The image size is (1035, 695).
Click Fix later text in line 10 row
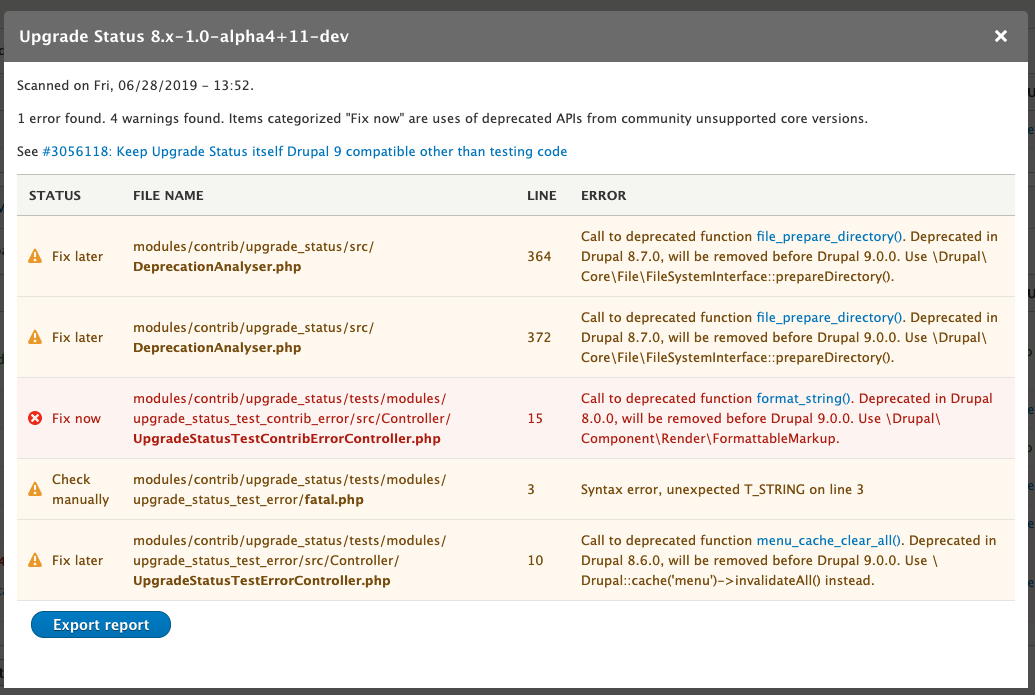click(x=78, y=560)
